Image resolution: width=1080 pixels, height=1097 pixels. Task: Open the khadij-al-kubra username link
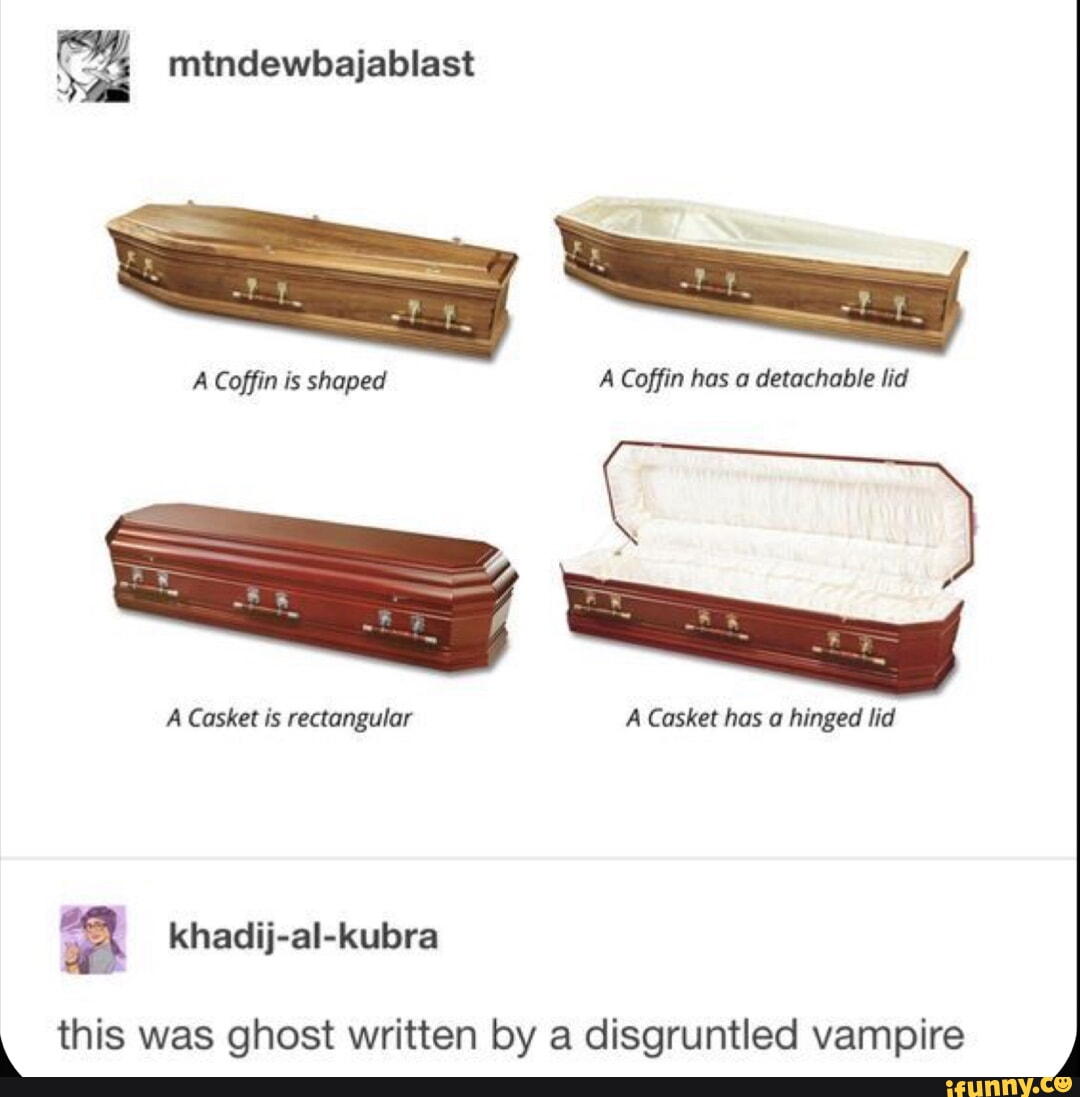pos(304,936)
